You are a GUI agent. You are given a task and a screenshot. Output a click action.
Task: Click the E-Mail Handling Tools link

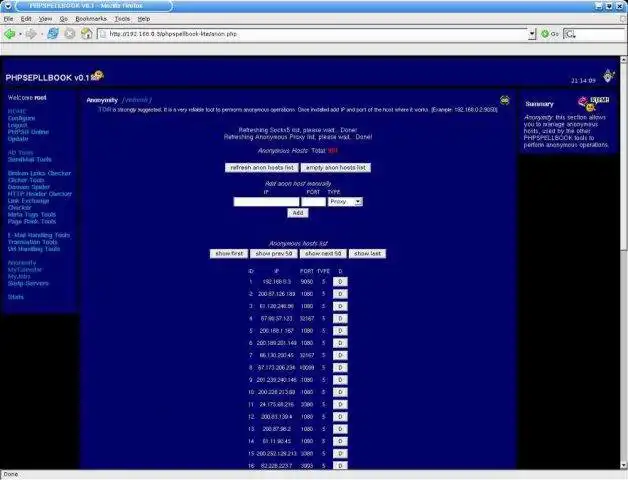pyautogui.click(x=39, y=235)
